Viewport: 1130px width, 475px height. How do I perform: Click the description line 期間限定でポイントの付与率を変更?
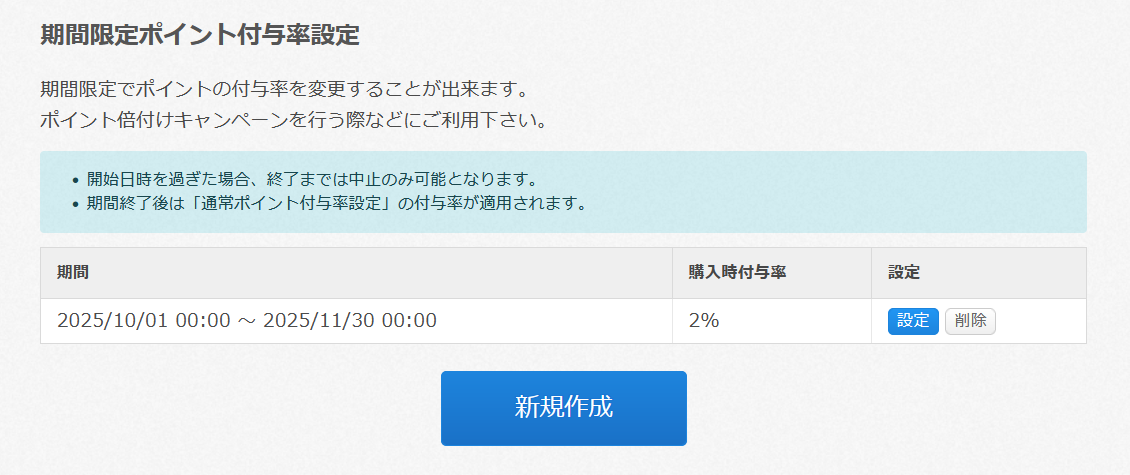pos(283,90)
